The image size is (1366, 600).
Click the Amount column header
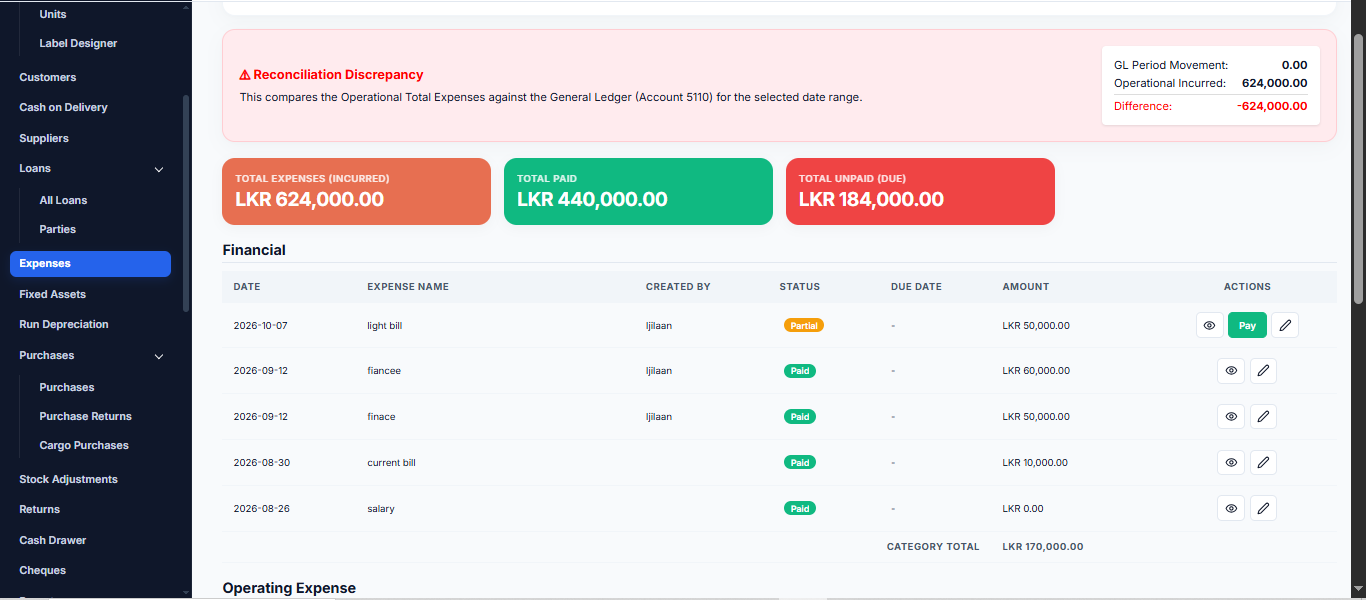click(x=1026, y=287)
